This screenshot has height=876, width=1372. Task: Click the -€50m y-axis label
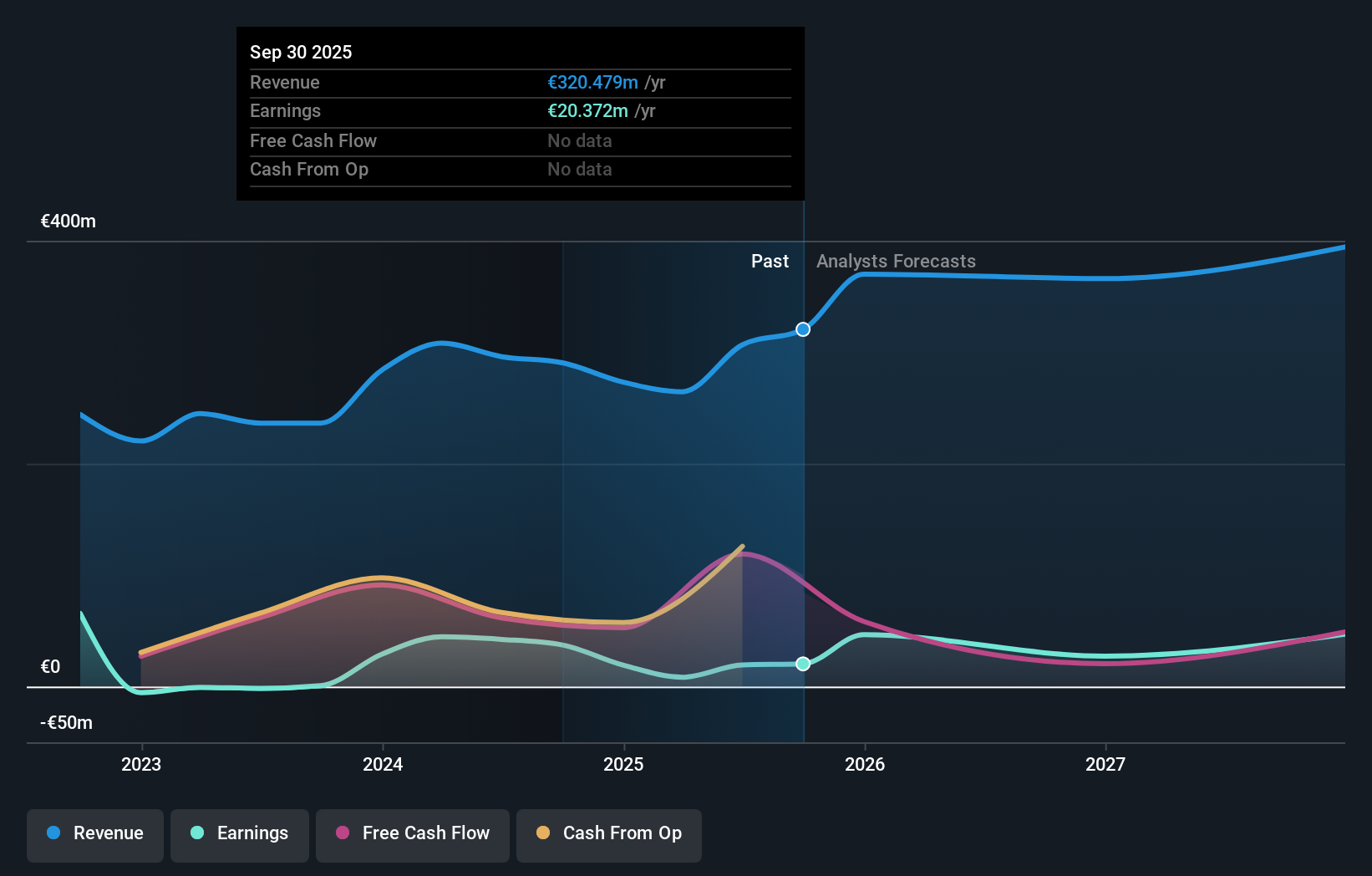click(67, 723)
